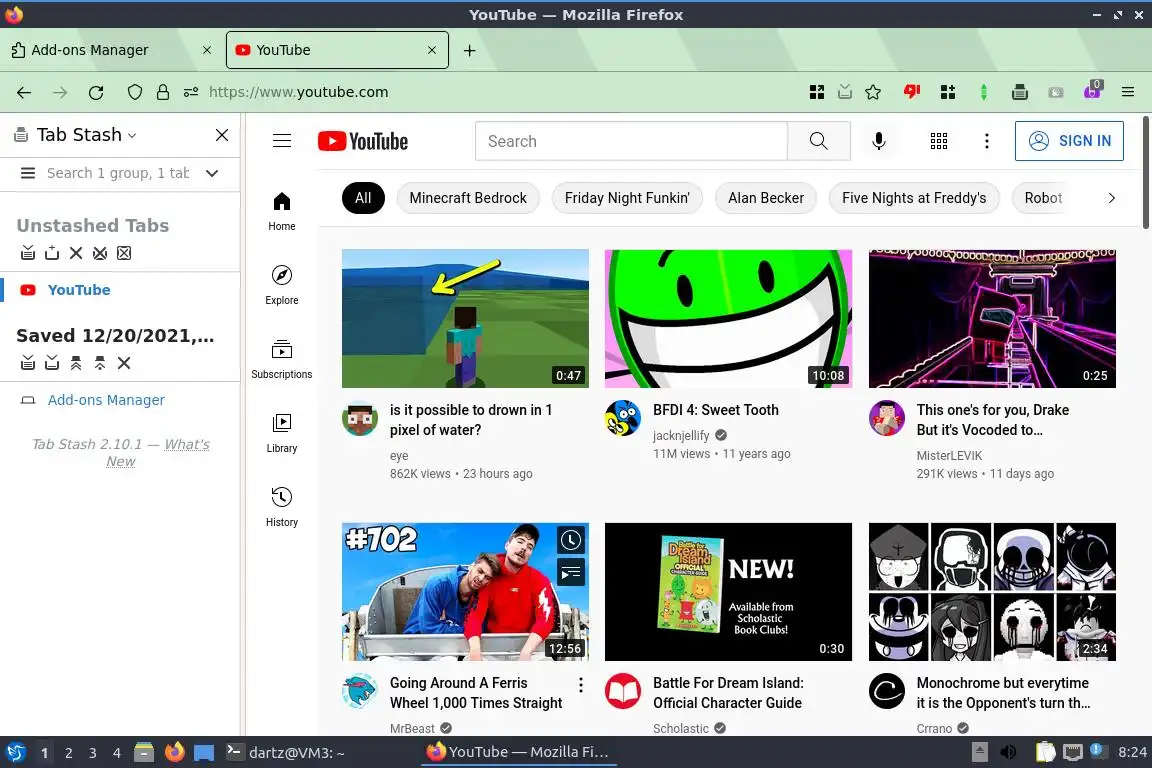1152x768 pixels.
Task: Open the Firefox application menu
Action: click(x=1128, y=93)
